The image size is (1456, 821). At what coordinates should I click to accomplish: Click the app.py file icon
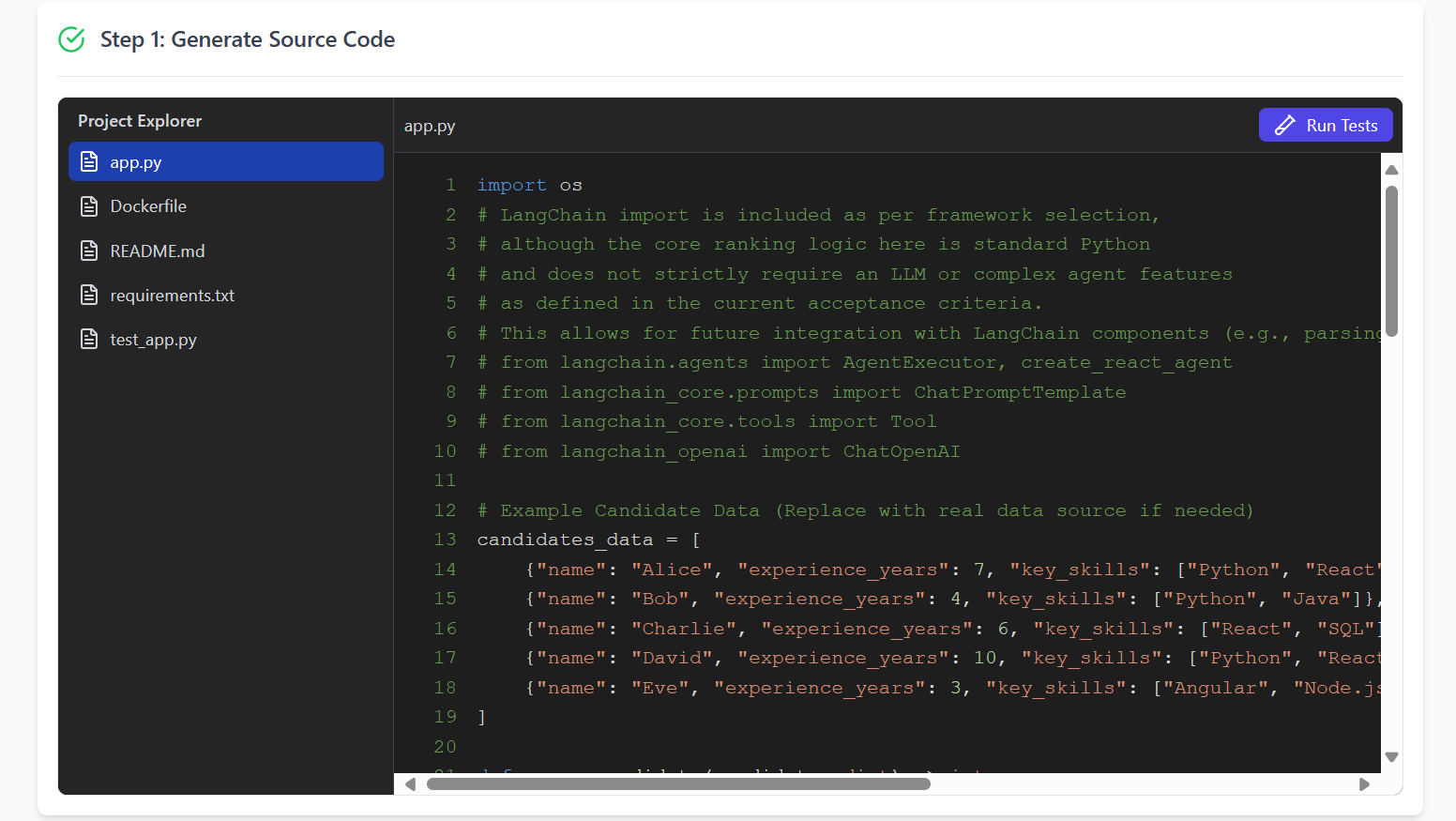[89, 162]
